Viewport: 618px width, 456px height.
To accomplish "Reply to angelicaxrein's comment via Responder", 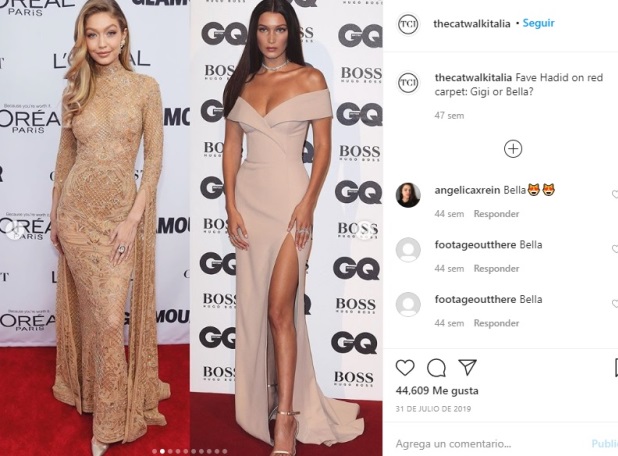I will coord(496,214).
